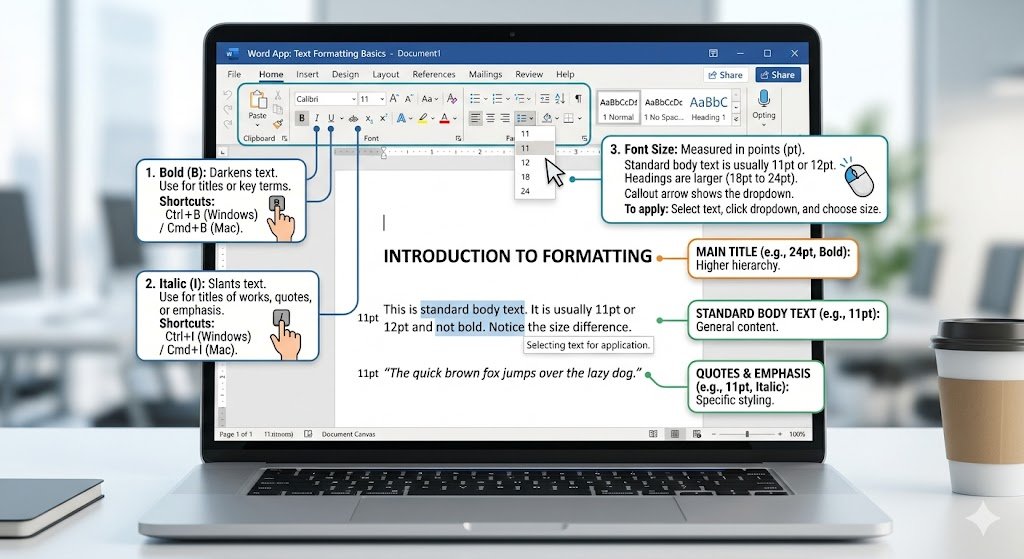Switch to the Layout tab
Screen dimensions: 1024x559
coord(385,74)
